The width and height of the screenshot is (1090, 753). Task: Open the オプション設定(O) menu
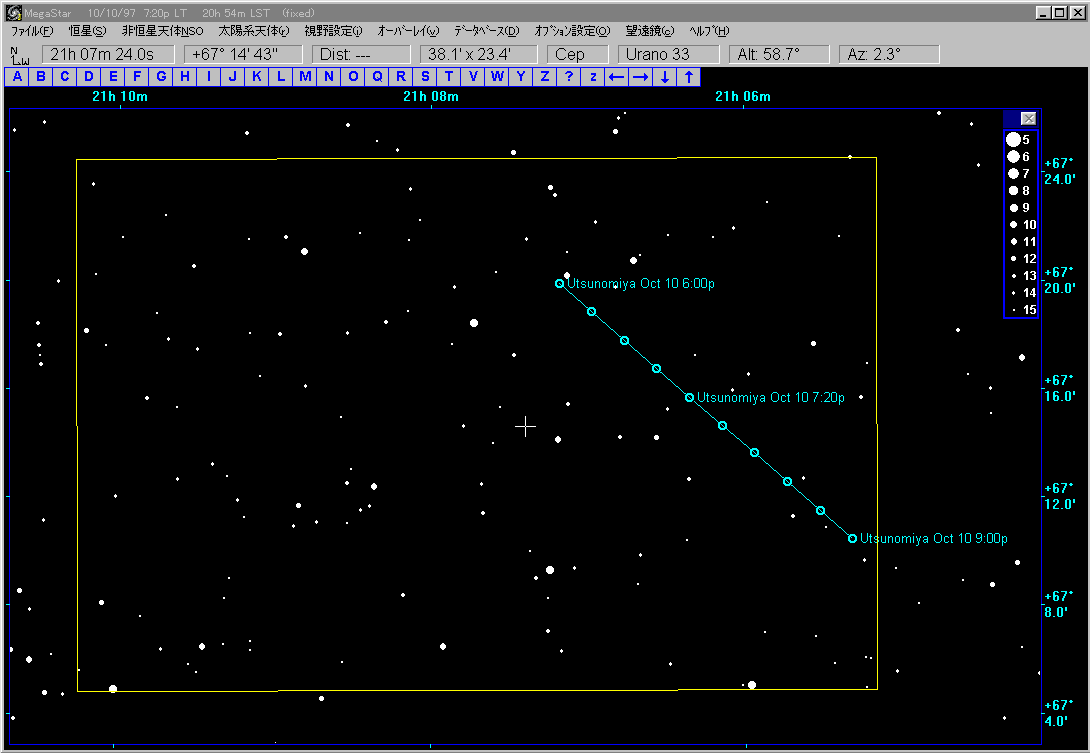pyautogui.click(x=572, y=31)
